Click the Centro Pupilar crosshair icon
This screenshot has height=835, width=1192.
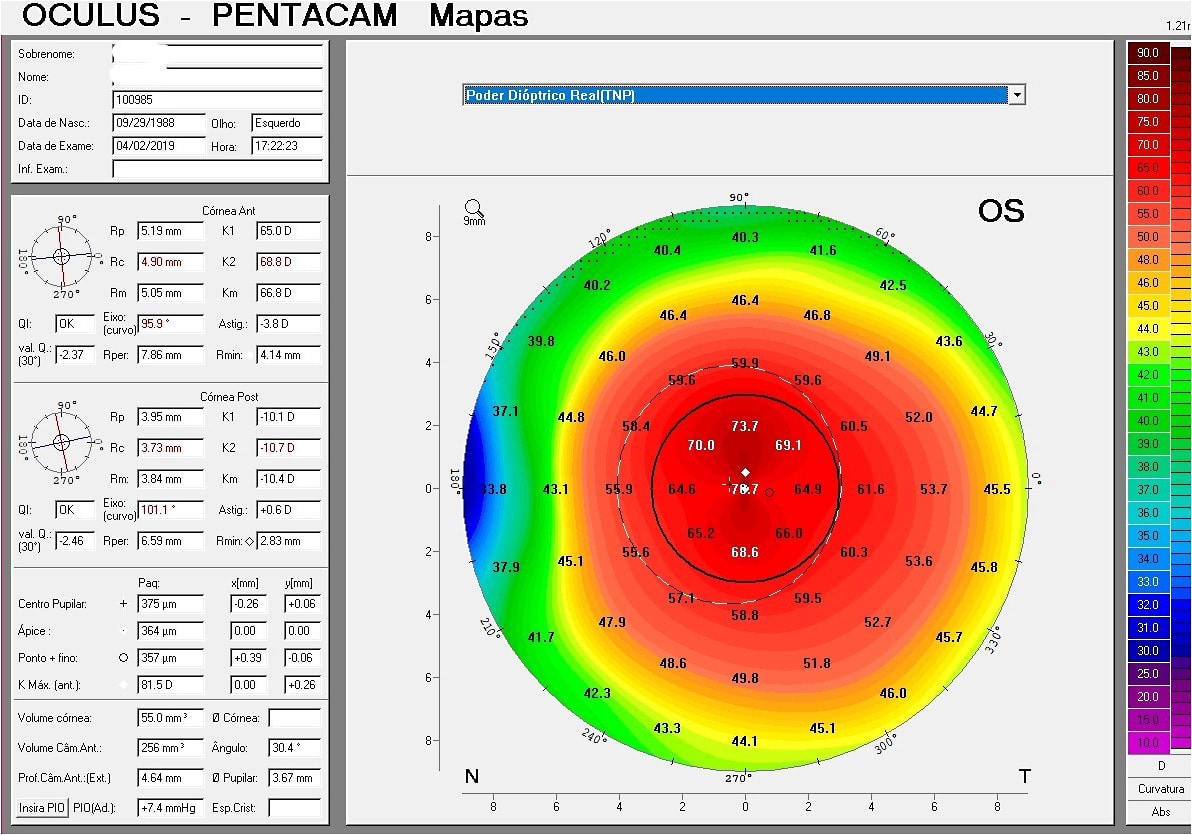pyautogui.click(x=123, y=604)
